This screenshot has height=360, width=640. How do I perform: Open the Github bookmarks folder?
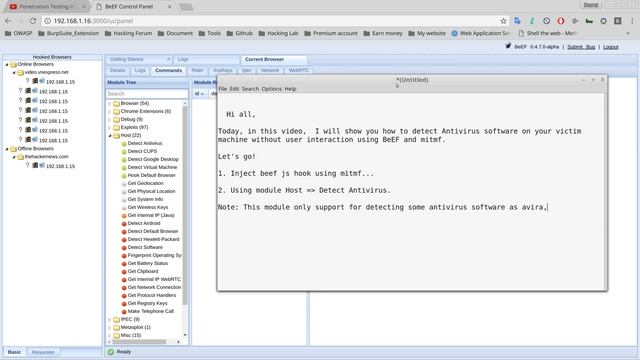pos(240,33)
